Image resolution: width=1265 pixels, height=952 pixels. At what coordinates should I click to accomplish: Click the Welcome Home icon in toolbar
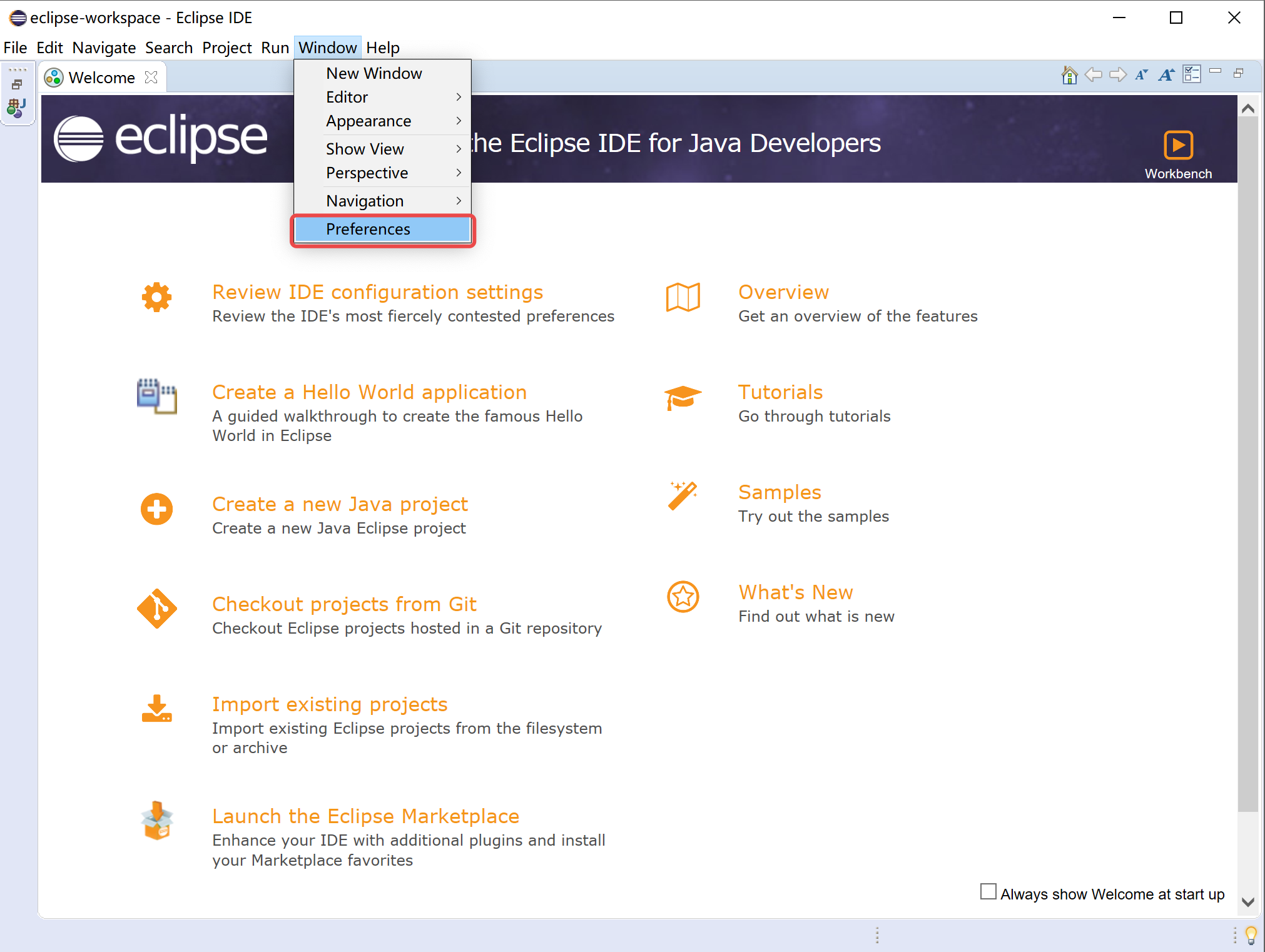tap(1069, 75)
